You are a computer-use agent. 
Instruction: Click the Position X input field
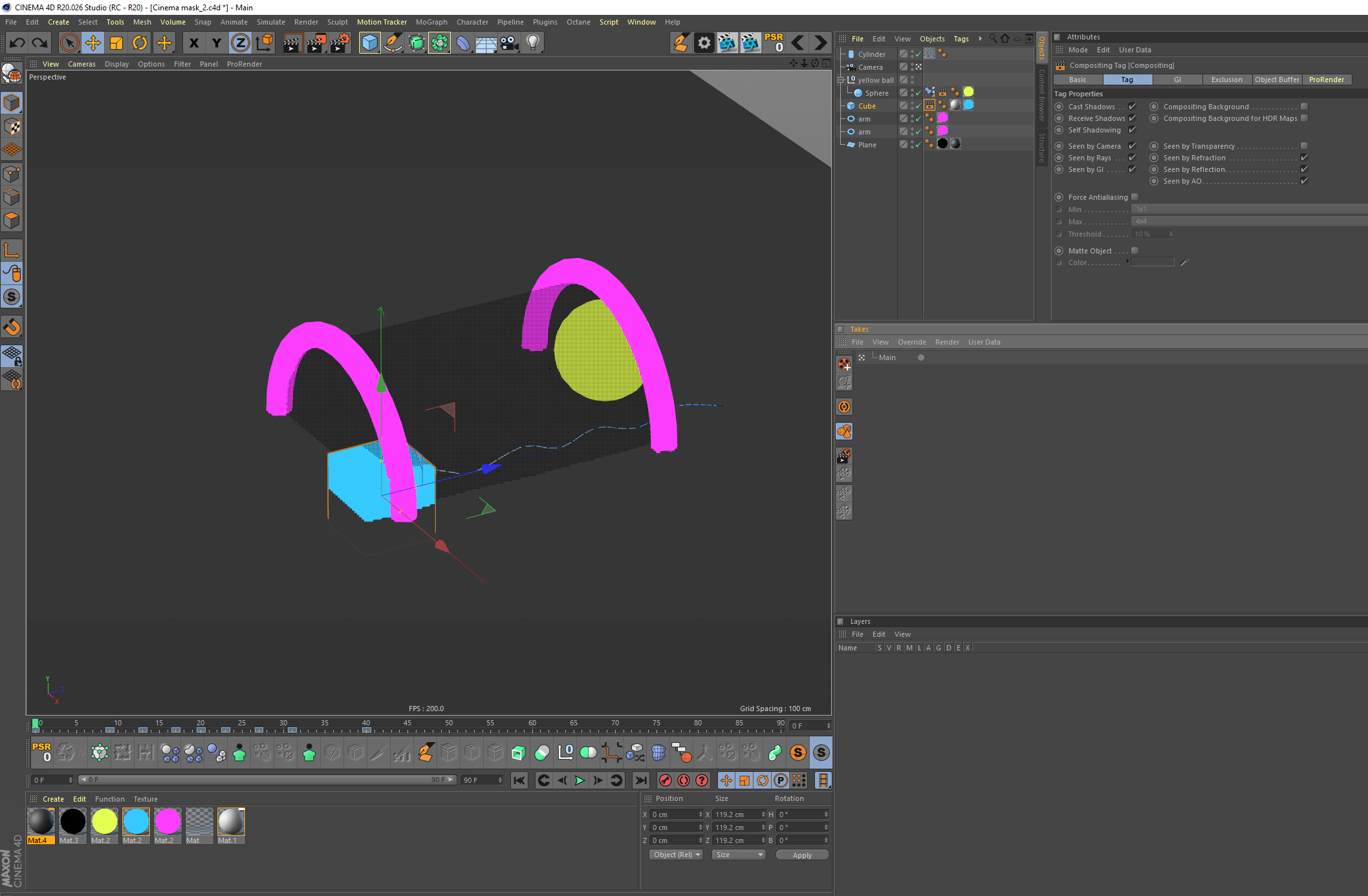point(673,815)
